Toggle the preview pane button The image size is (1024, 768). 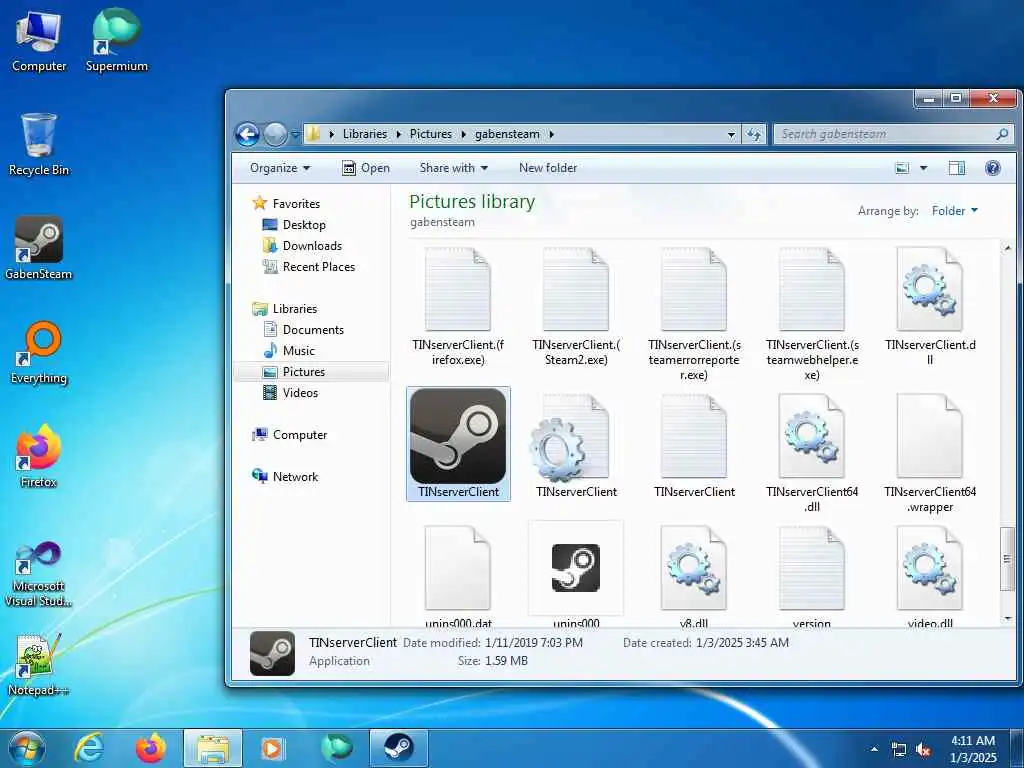(957, 168)
